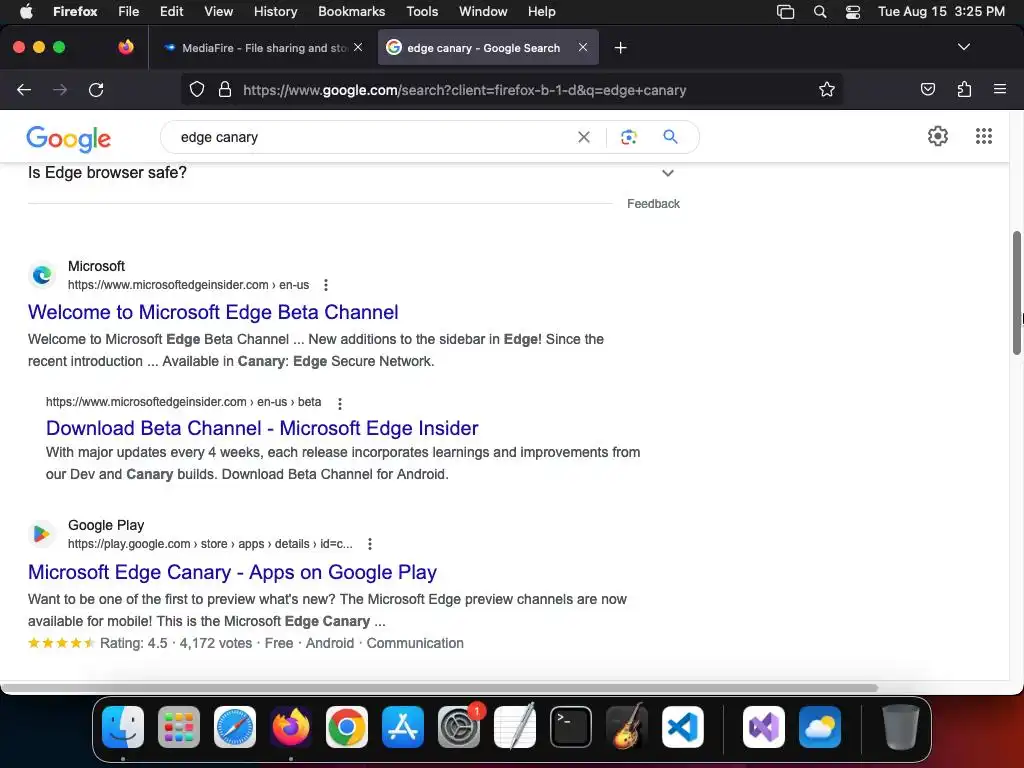
Task: Open System Settings with update badge
Action: coord(459,727)
